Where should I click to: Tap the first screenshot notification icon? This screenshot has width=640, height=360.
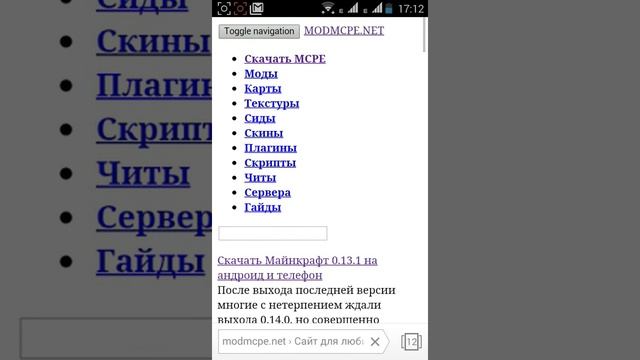click(224, 9)
